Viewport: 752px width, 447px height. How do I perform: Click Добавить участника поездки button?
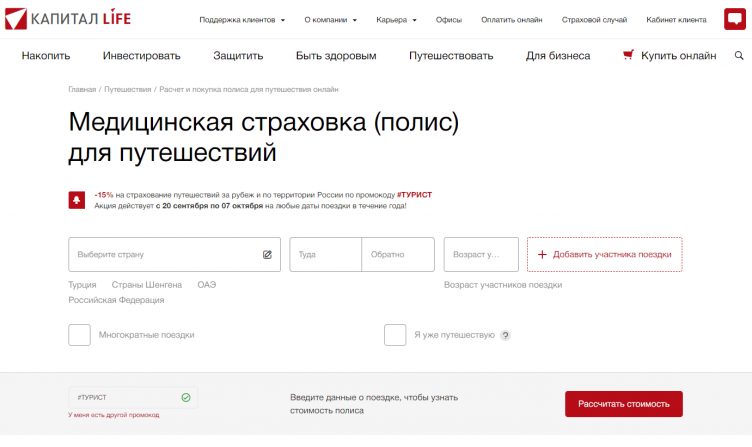[x=604, y=254]
